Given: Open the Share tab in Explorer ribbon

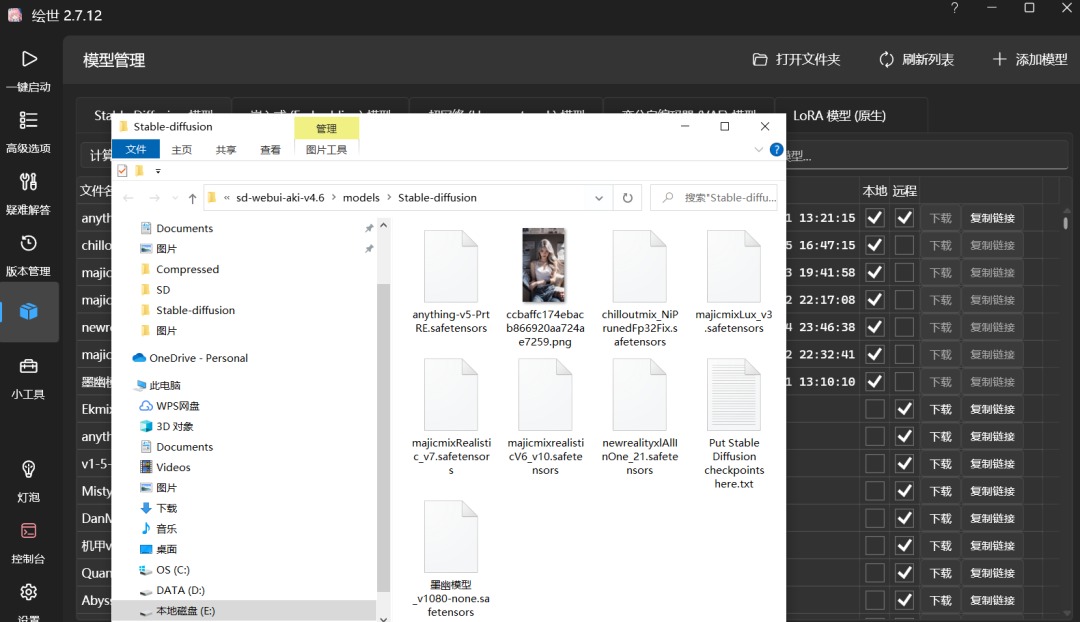Looking at the screenshot, I should tap(226, 149).
